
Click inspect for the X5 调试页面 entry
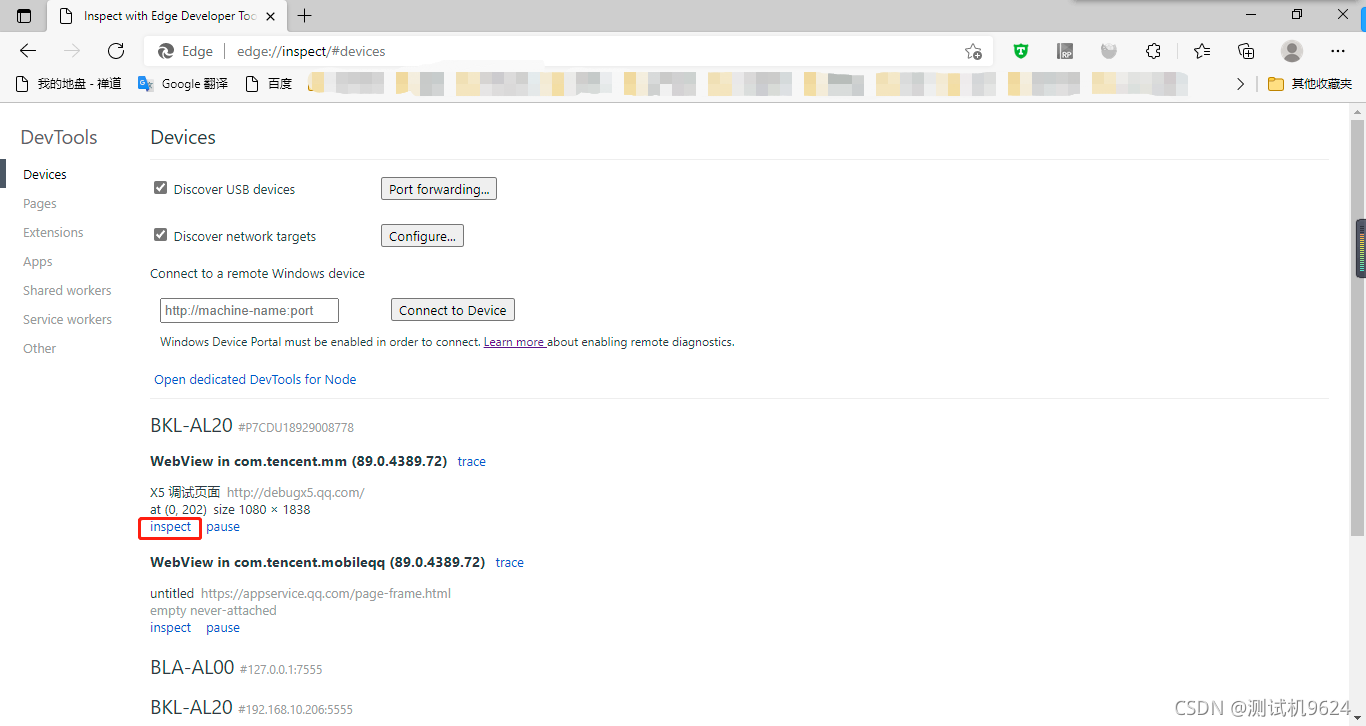(x=171, y=527)
